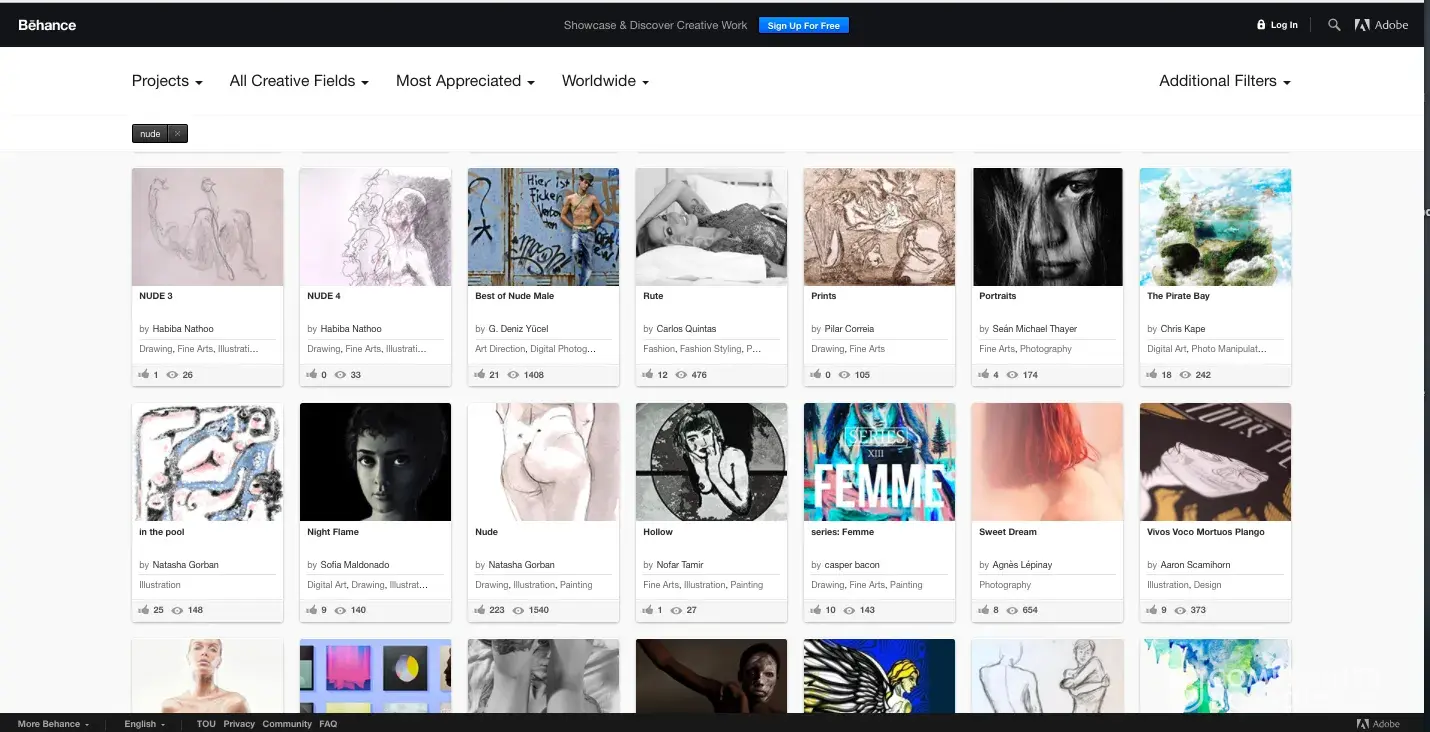Image resolution: width=1430 pixels, height=732 pixels.
Task: Click Showcase & Discover Creative Work text
Action: click(x=655, y=25)
